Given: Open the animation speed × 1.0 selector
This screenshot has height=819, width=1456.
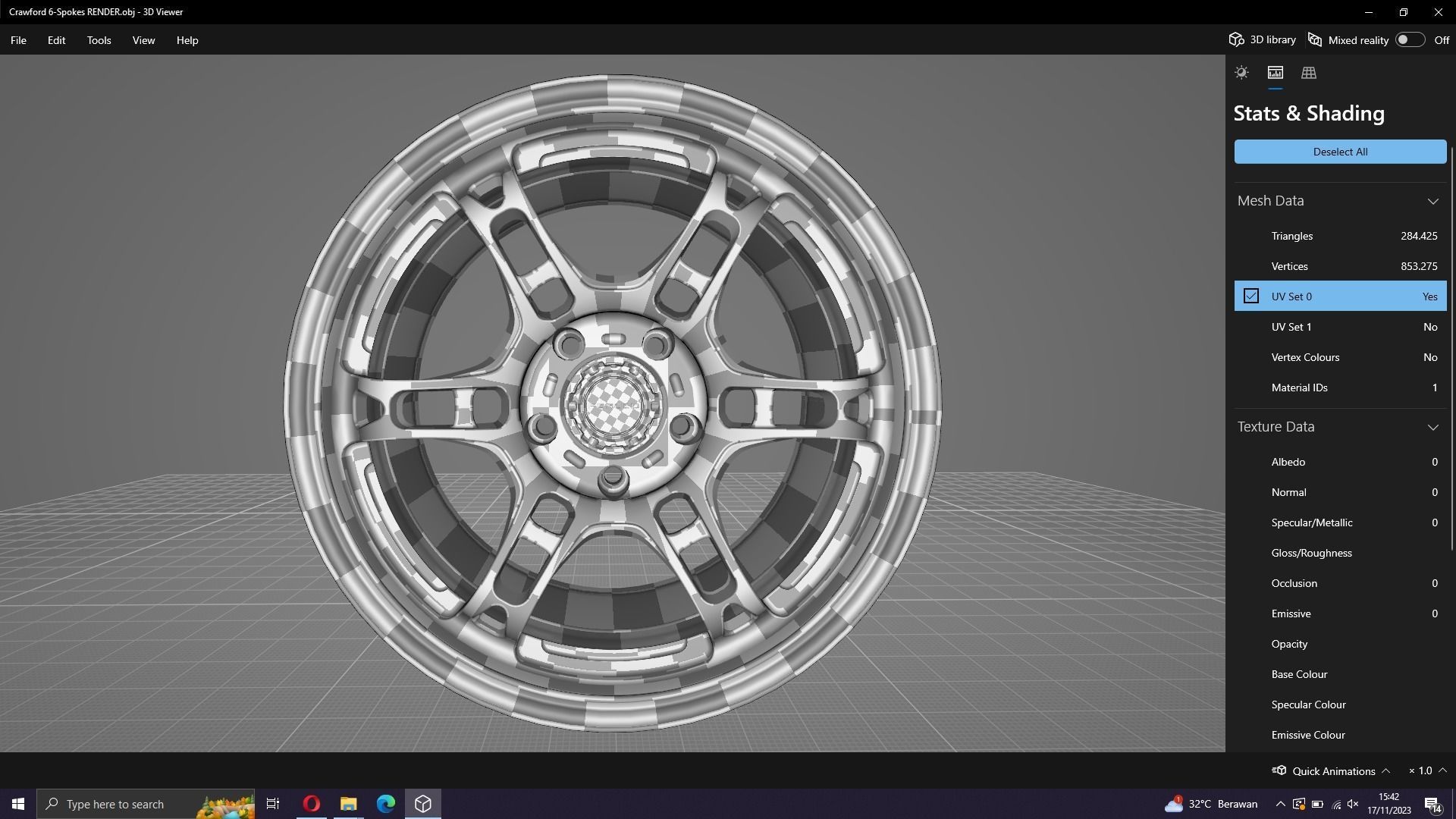Looking at the screenshot, I should 1427,770.
